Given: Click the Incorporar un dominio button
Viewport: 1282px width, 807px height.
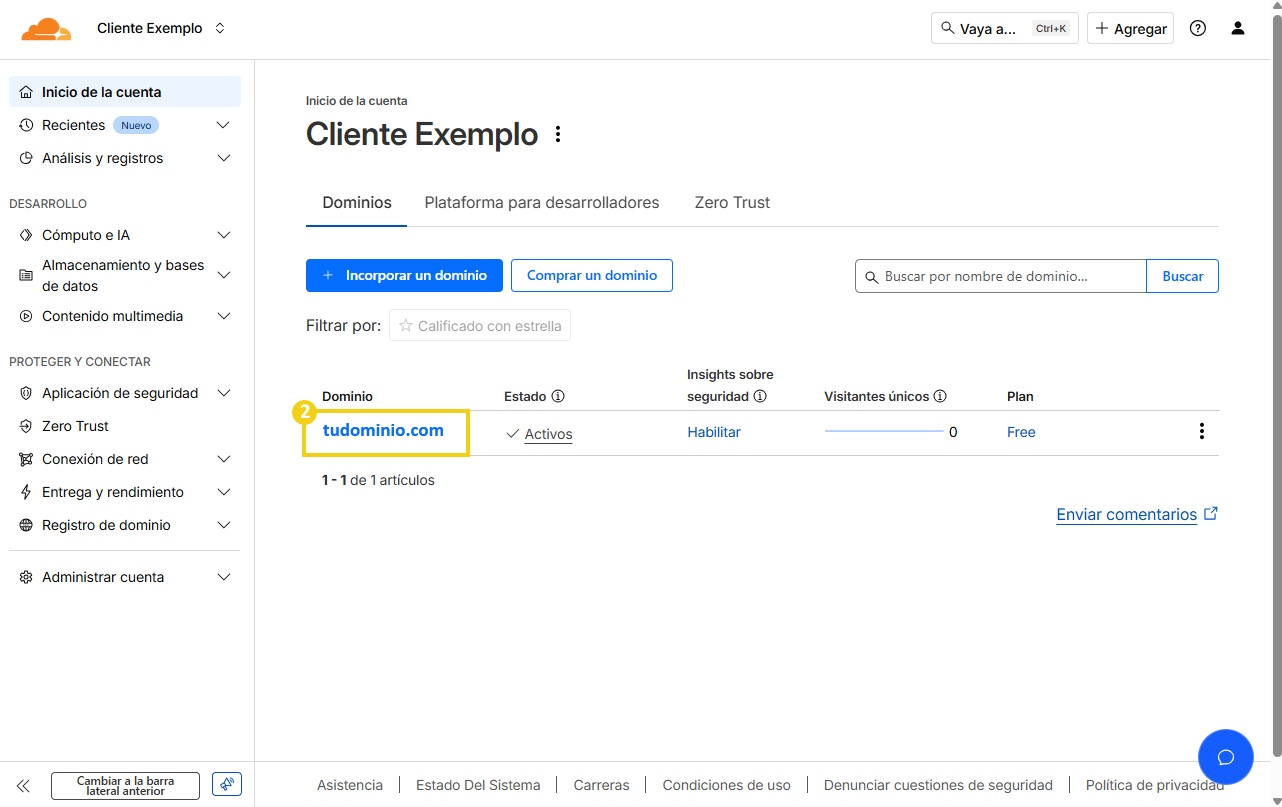Looking at the screenshot, I should [404, 275].
